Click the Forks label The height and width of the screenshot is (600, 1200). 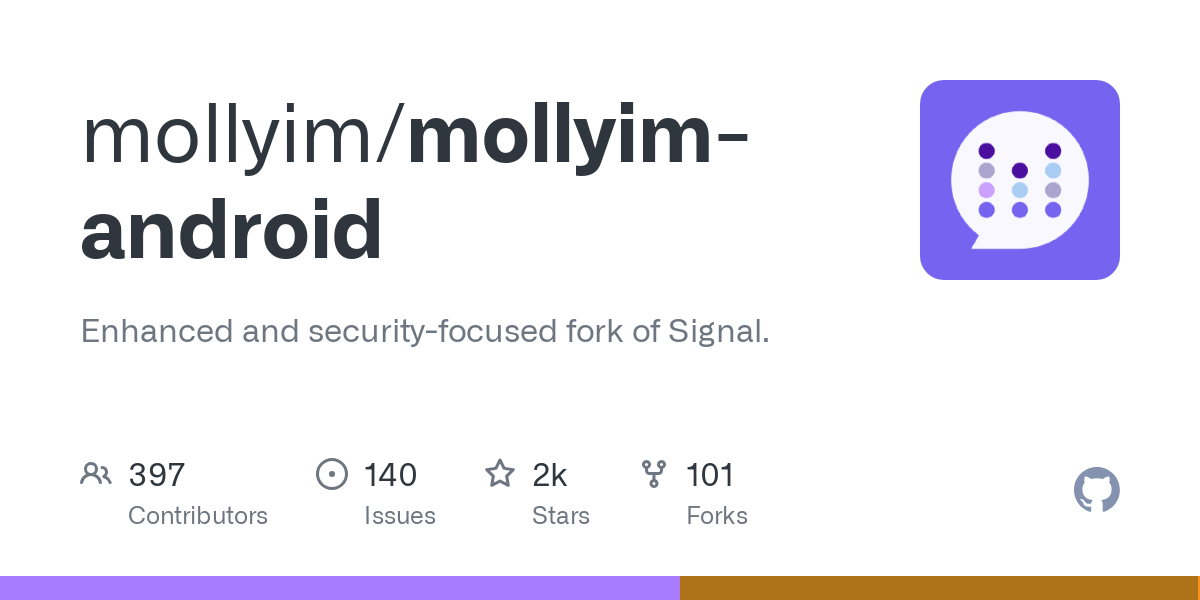click(x=717, y=516)
